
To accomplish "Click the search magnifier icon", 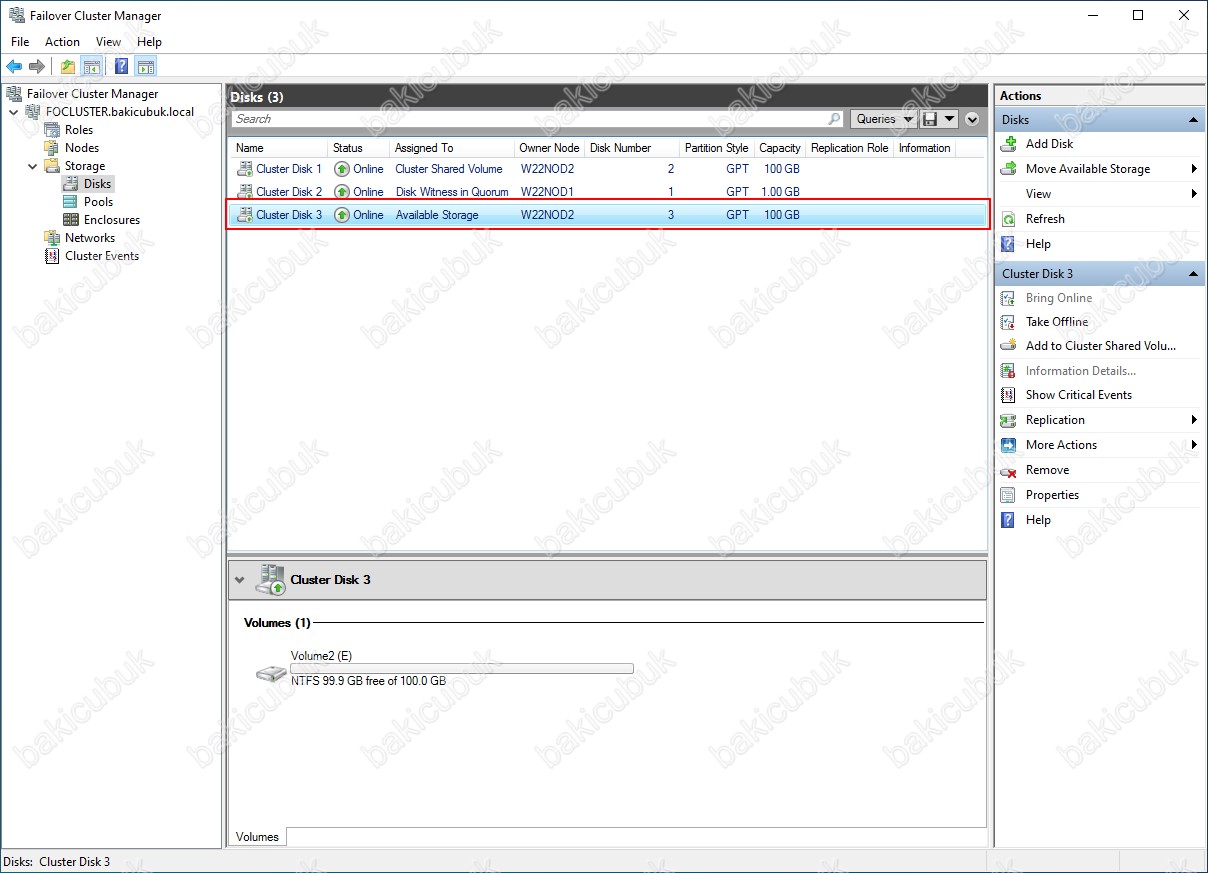I will tap(835, 119).
